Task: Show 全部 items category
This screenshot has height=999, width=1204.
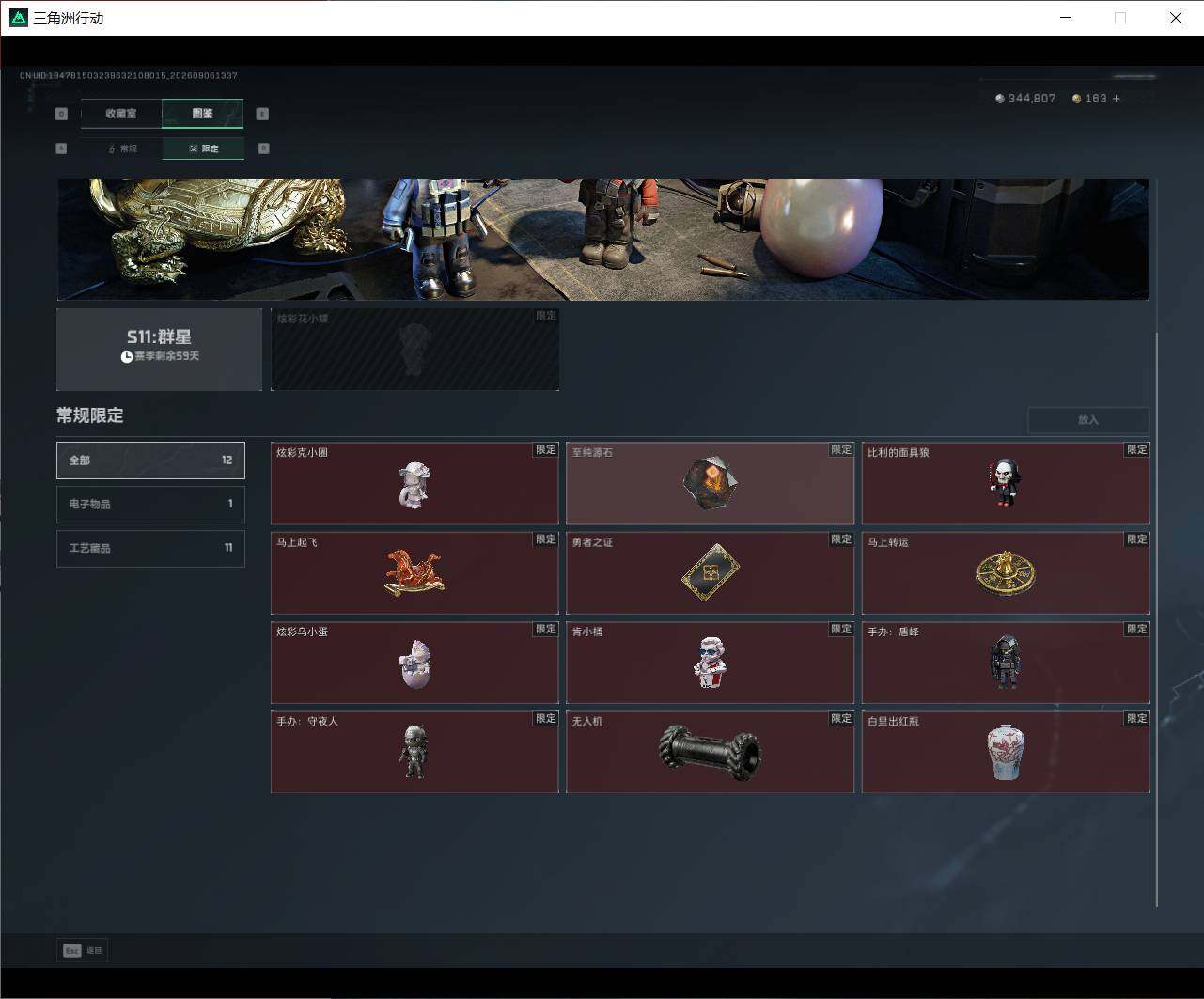Action: tap(150, 460)
